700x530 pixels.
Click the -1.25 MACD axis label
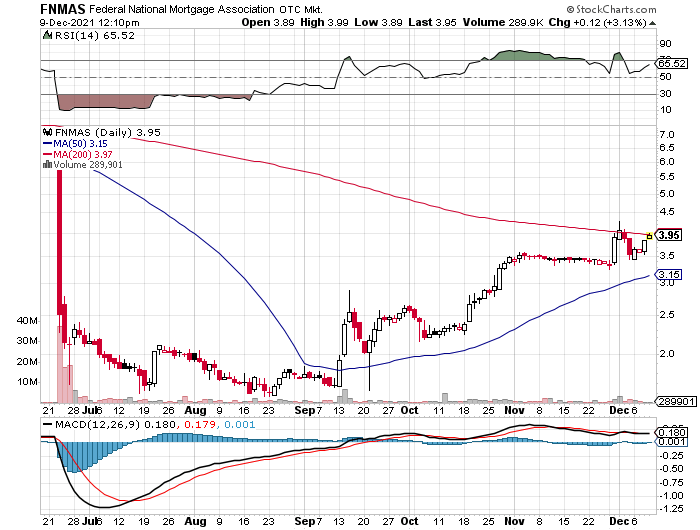pos(671,509)
